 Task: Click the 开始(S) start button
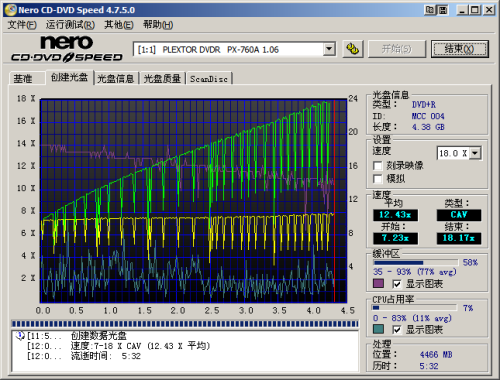click(397, 49)
